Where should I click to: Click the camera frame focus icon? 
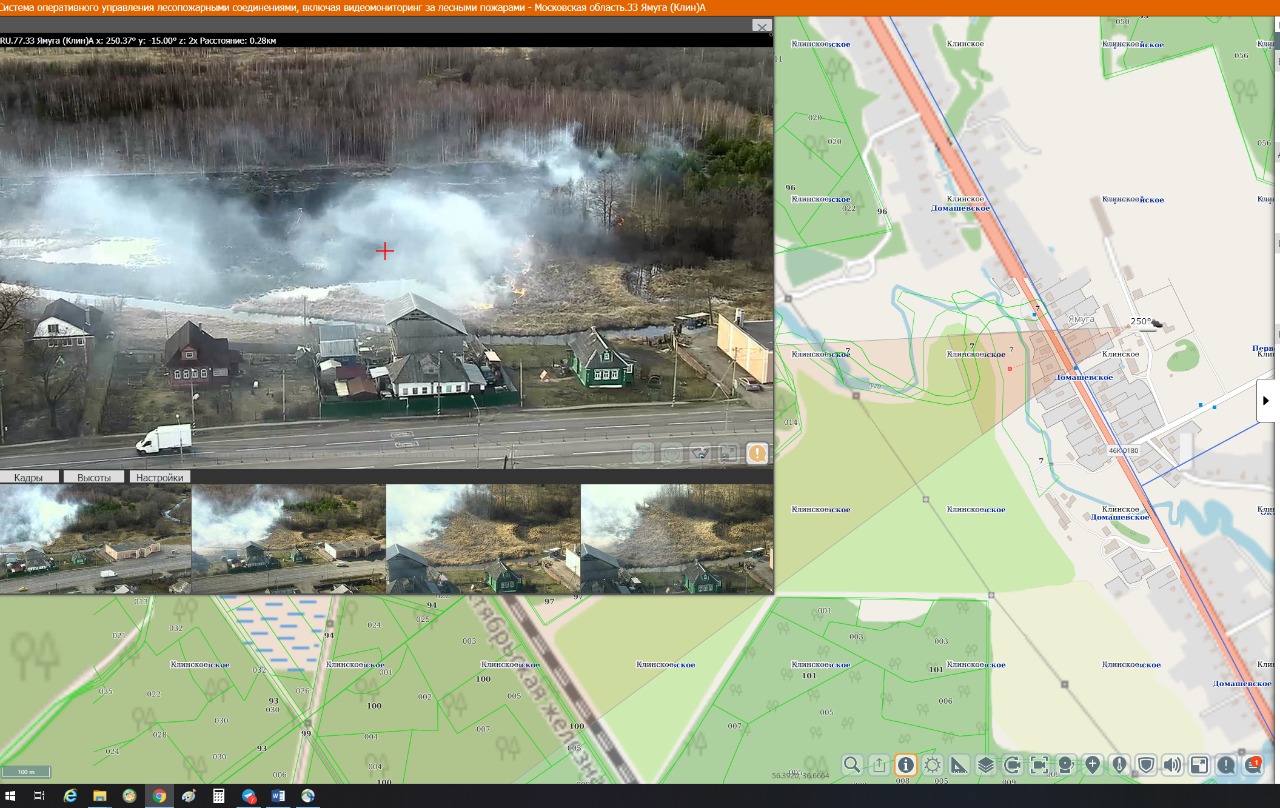pos(1039,765)
